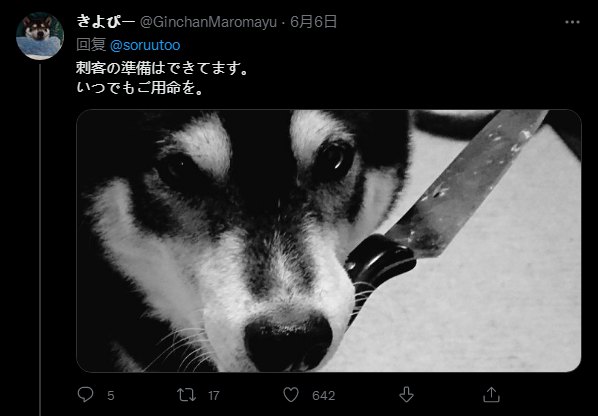Click the reply count 5
The width and height of the screenshot is (598, 416).
(x=111, y=396)
